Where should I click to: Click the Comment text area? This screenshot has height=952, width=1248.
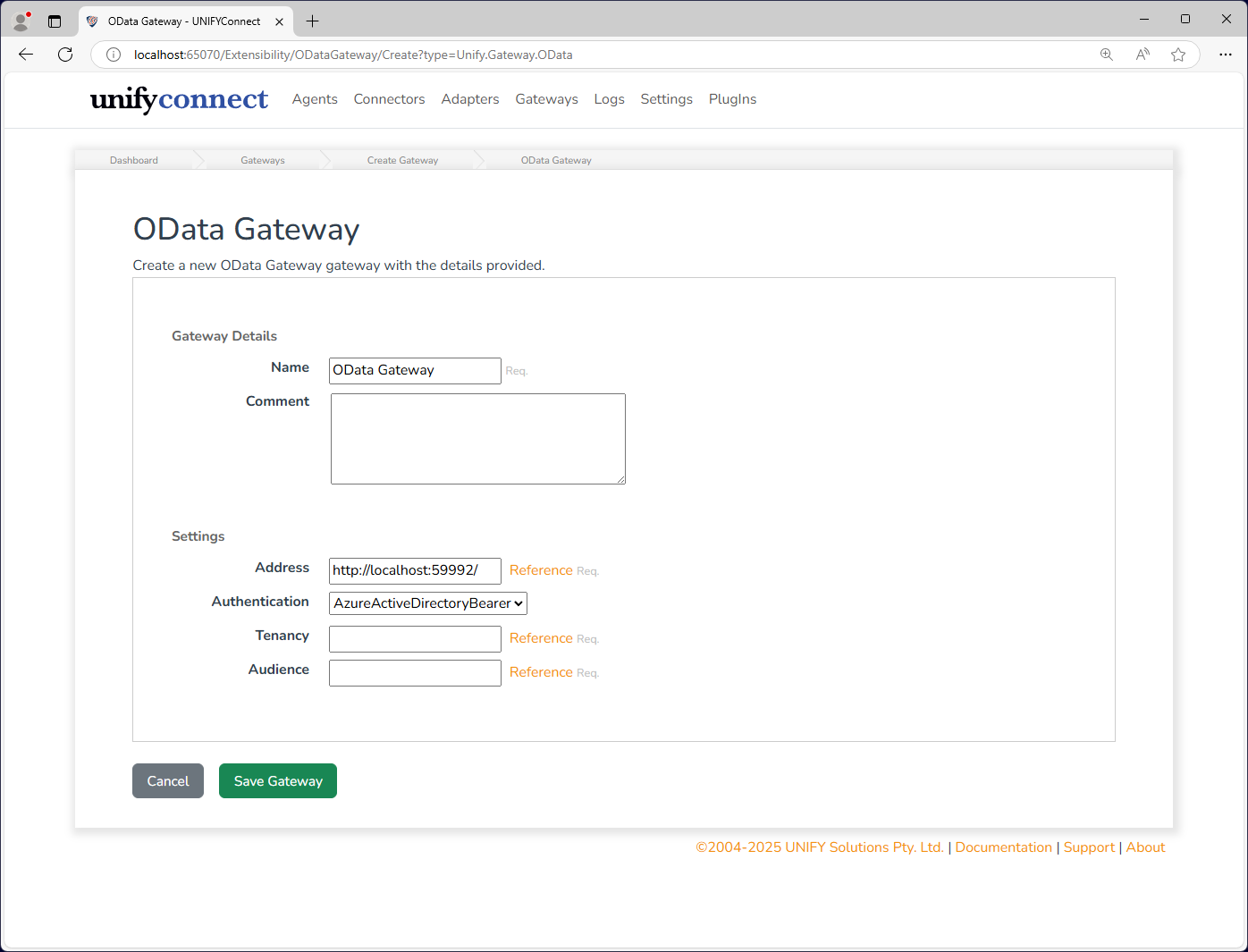click(x=478, y=439)
